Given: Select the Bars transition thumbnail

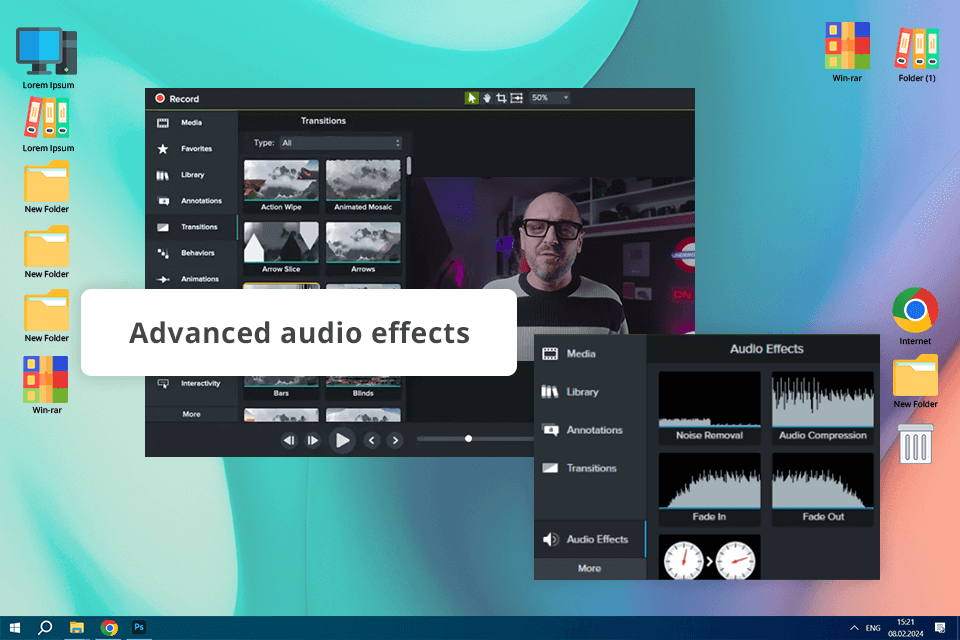Looking at the screenshot, I should tap(281, 388).
